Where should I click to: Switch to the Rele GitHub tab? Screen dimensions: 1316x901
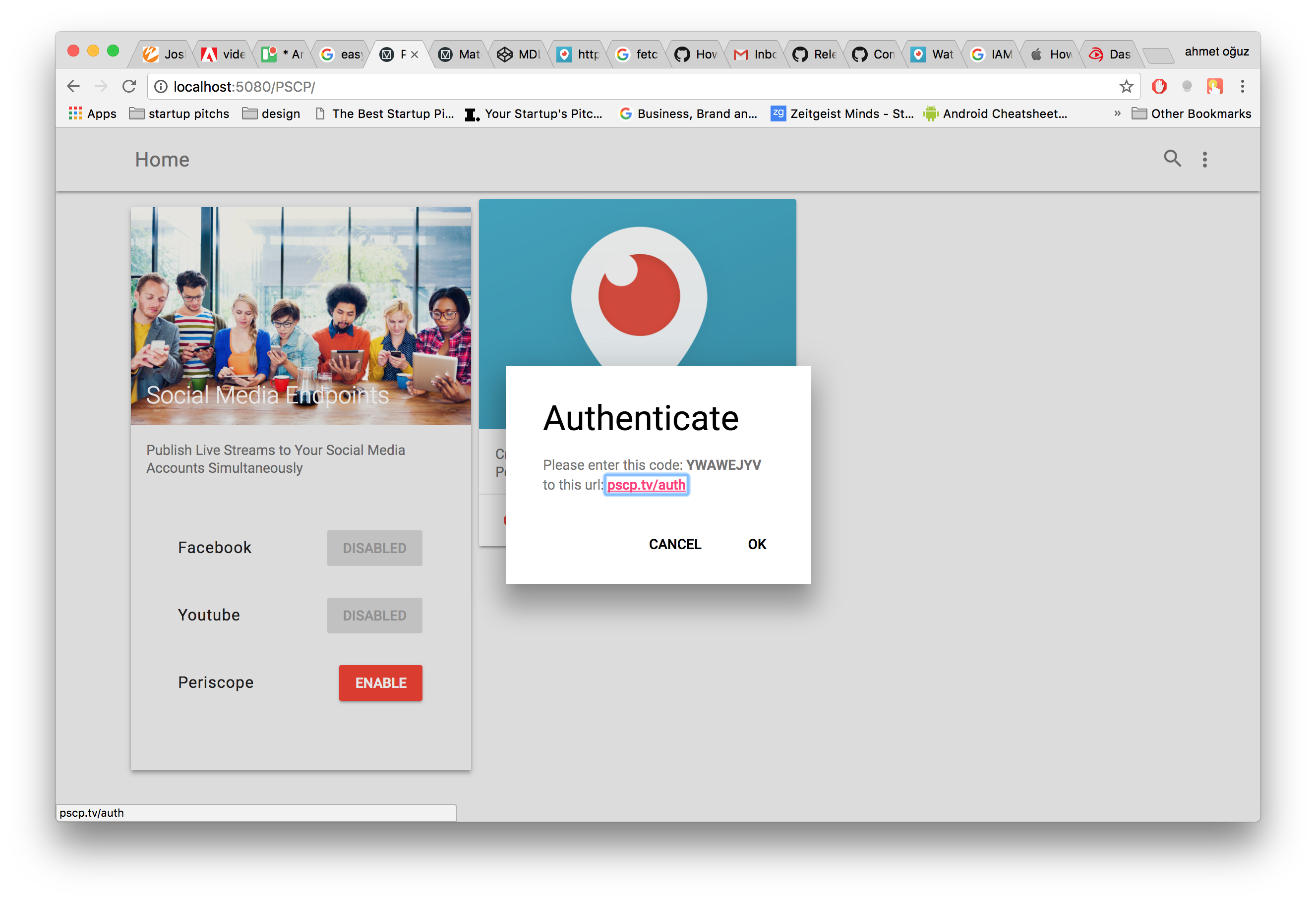pos(814,55)
